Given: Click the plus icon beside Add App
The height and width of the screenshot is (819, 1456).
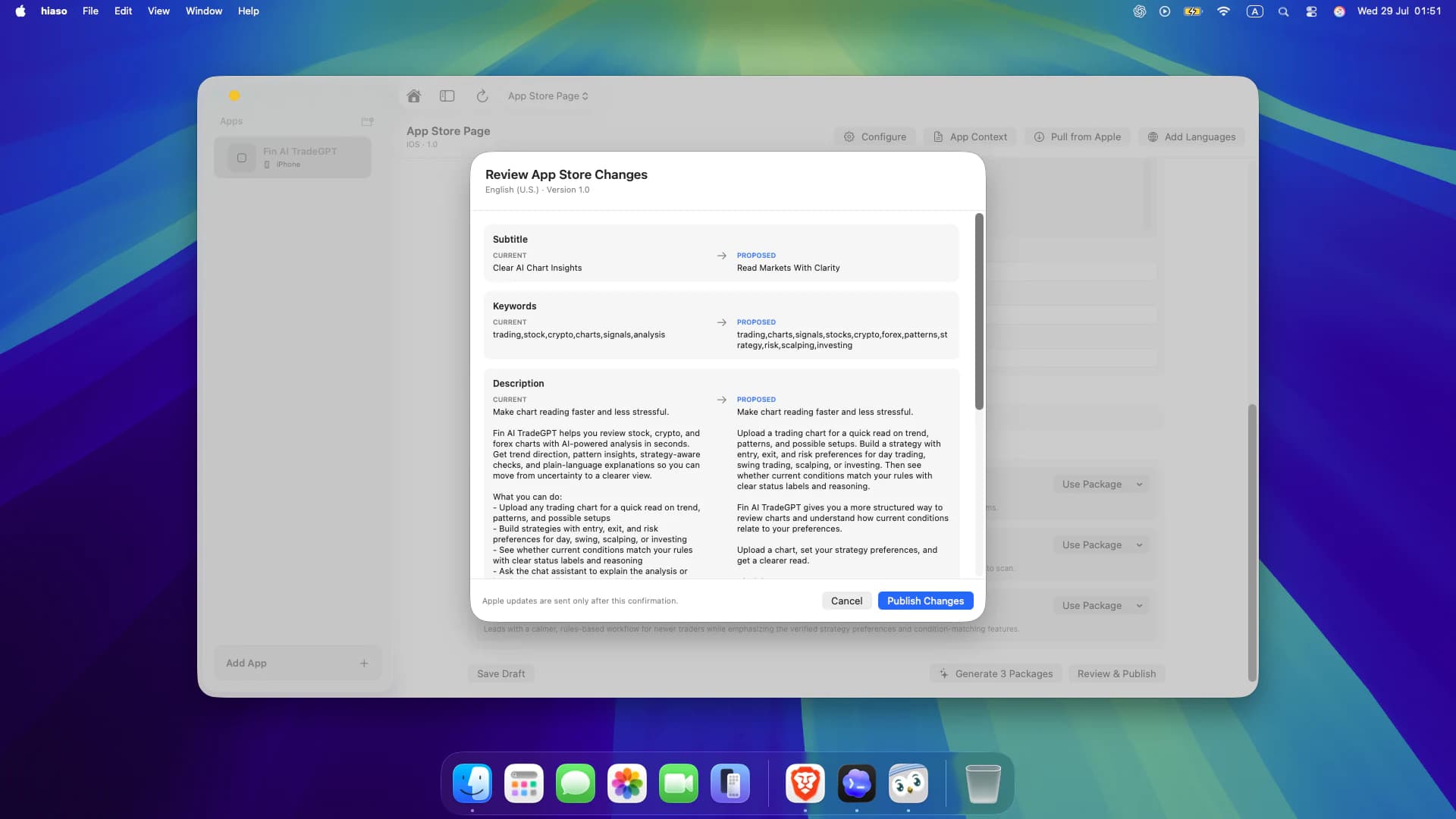Looking at the screenshot, I should pyautogui.click(x=364, y=663).
